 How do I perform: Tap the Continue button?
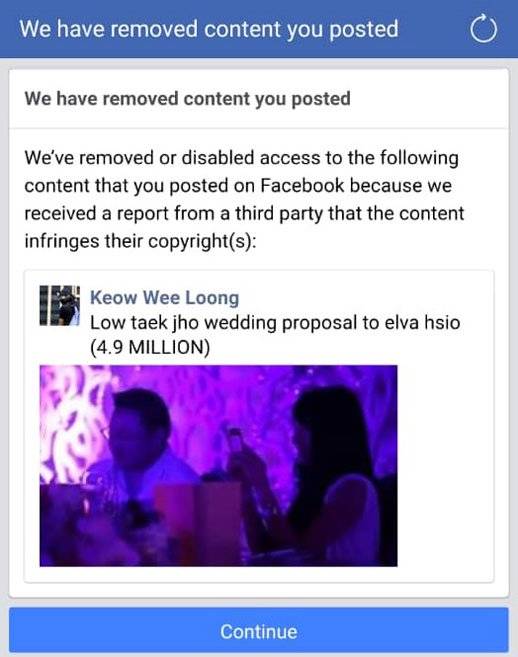point(259,631)
